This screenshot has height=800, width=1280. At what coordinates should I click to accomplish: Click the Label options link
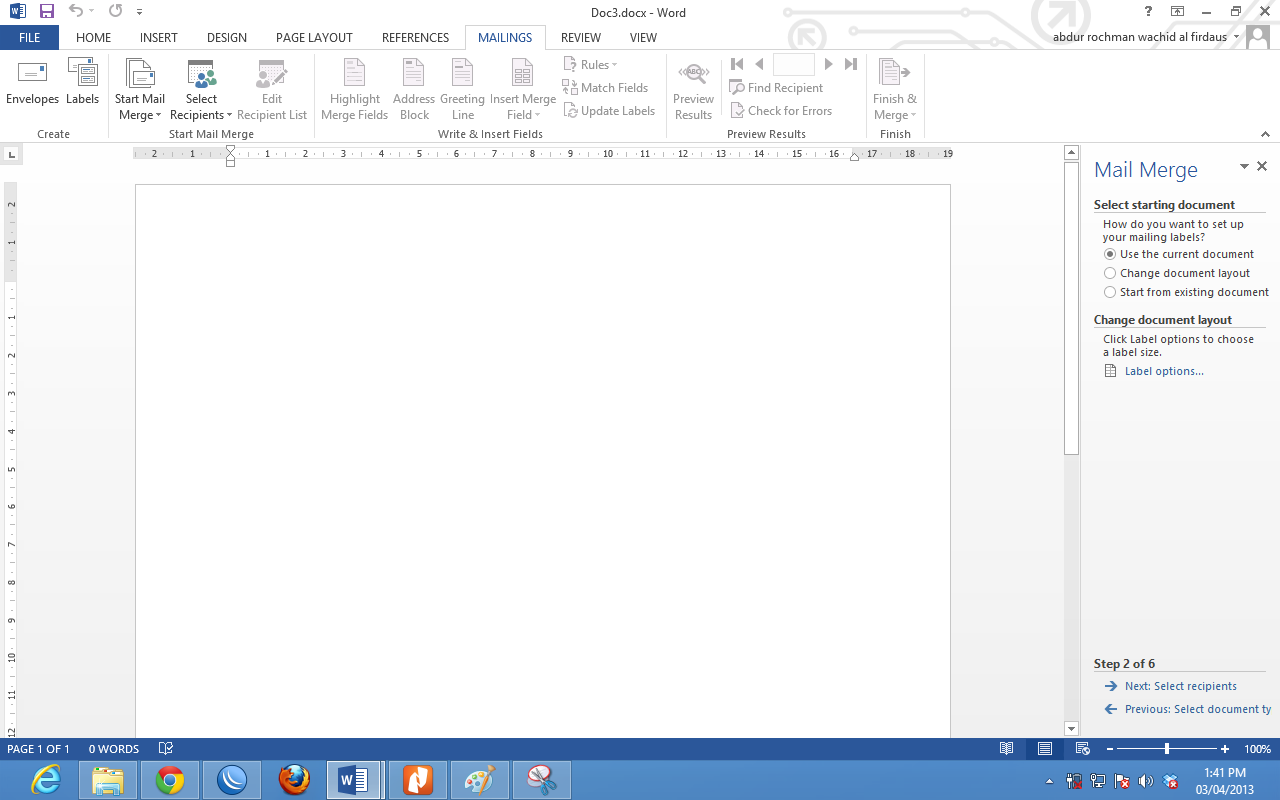pos(1164,371)
